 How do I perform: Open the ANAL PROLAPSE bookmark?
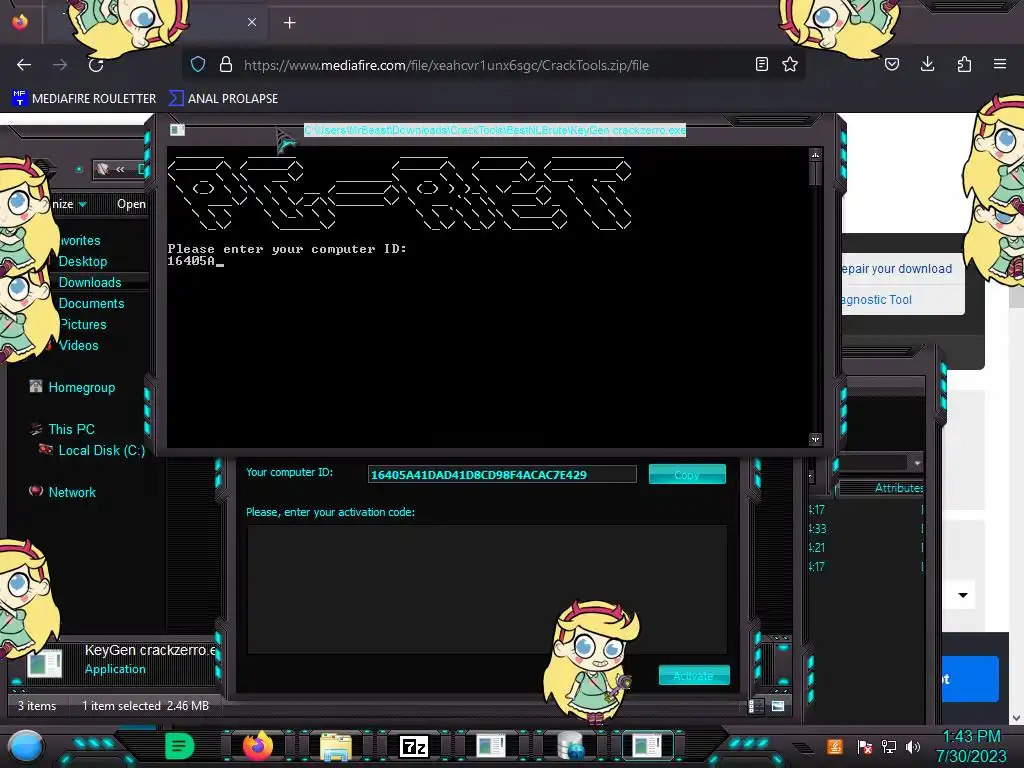tap(223, 99)
